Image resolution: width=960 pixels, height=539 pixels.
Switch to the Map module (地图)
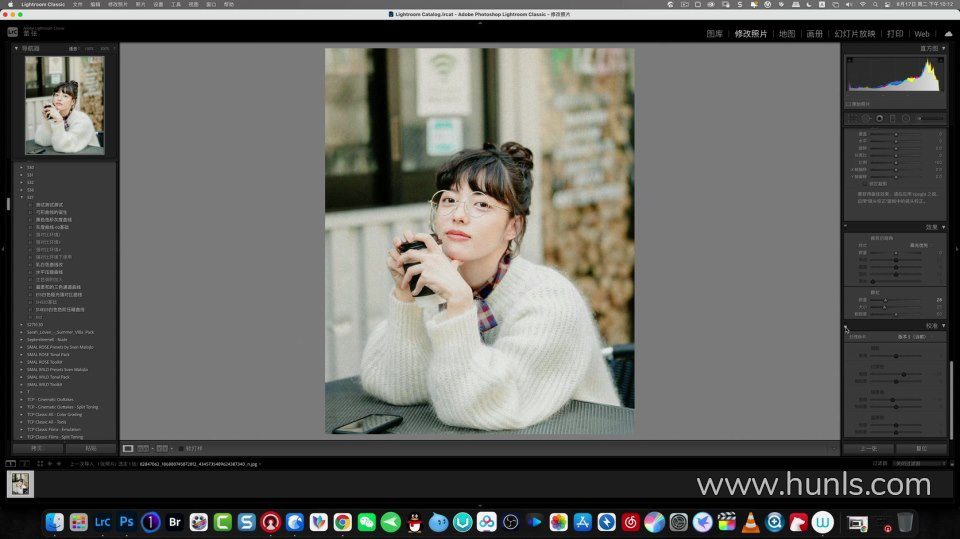click(x=786, y=33)
